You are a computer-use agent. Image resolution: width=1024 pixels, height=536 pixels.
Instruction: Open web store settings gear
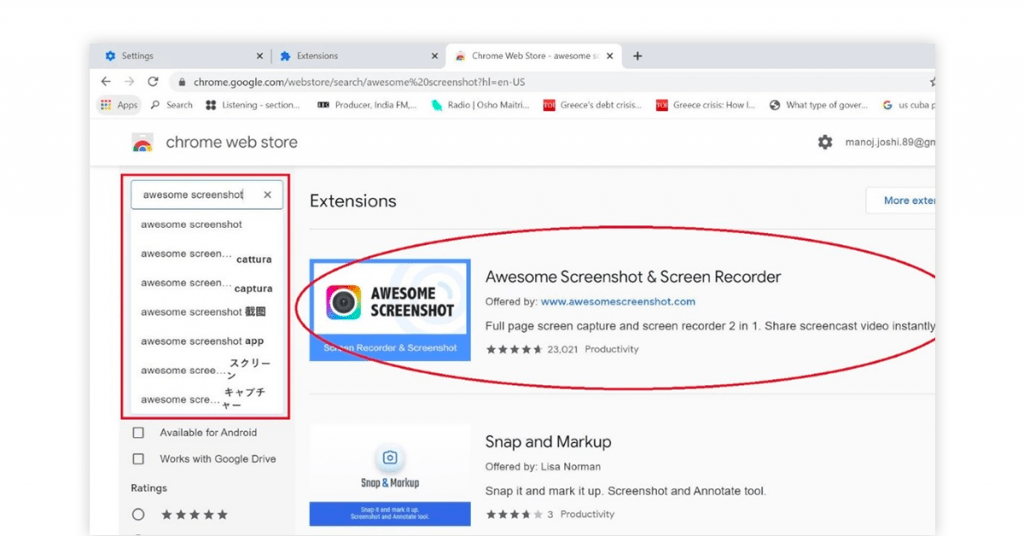pos(825,142)
